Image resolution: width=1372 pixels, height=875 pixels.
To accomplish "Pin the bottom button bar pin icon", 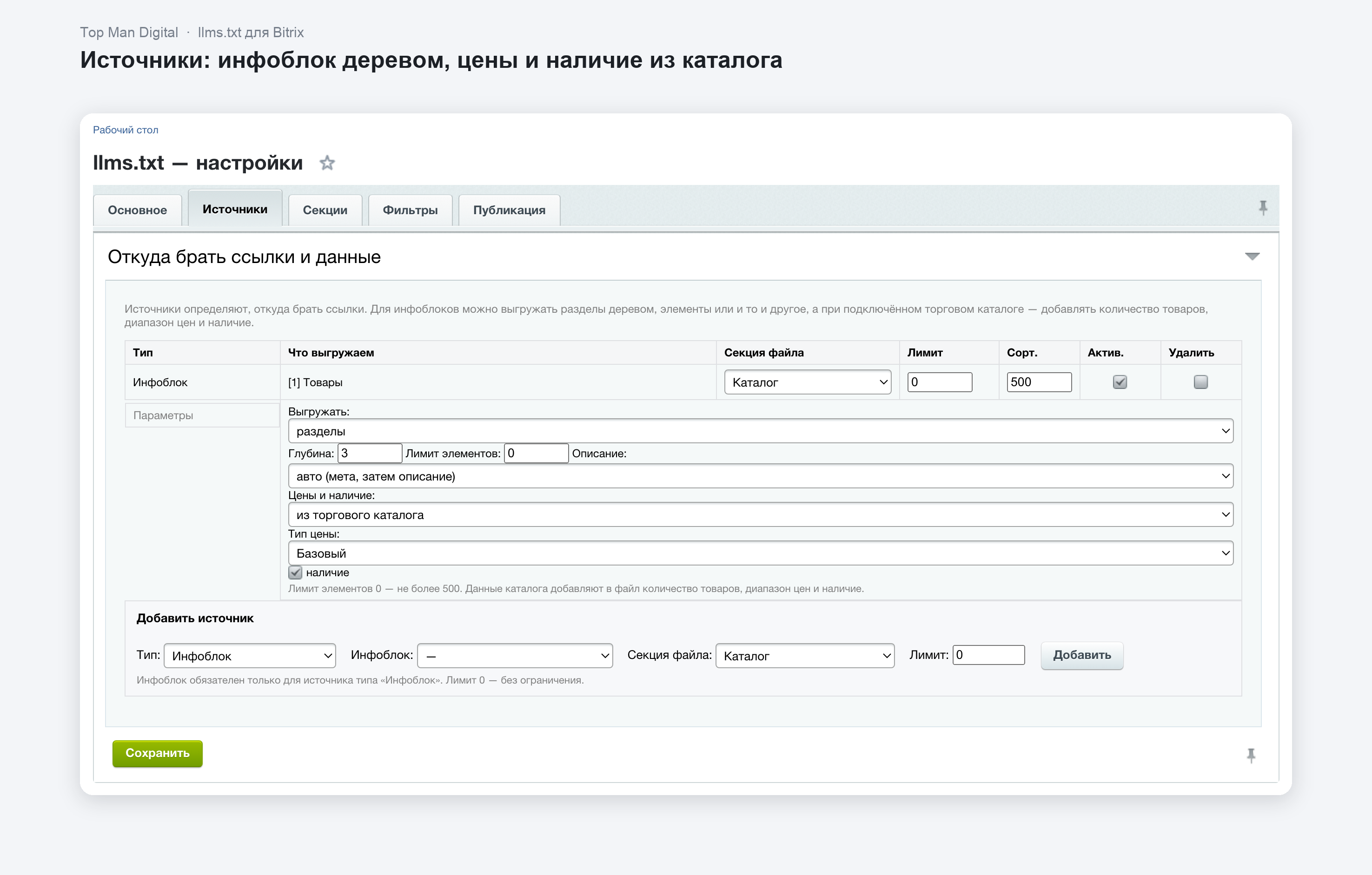I will pos(1251,756).
